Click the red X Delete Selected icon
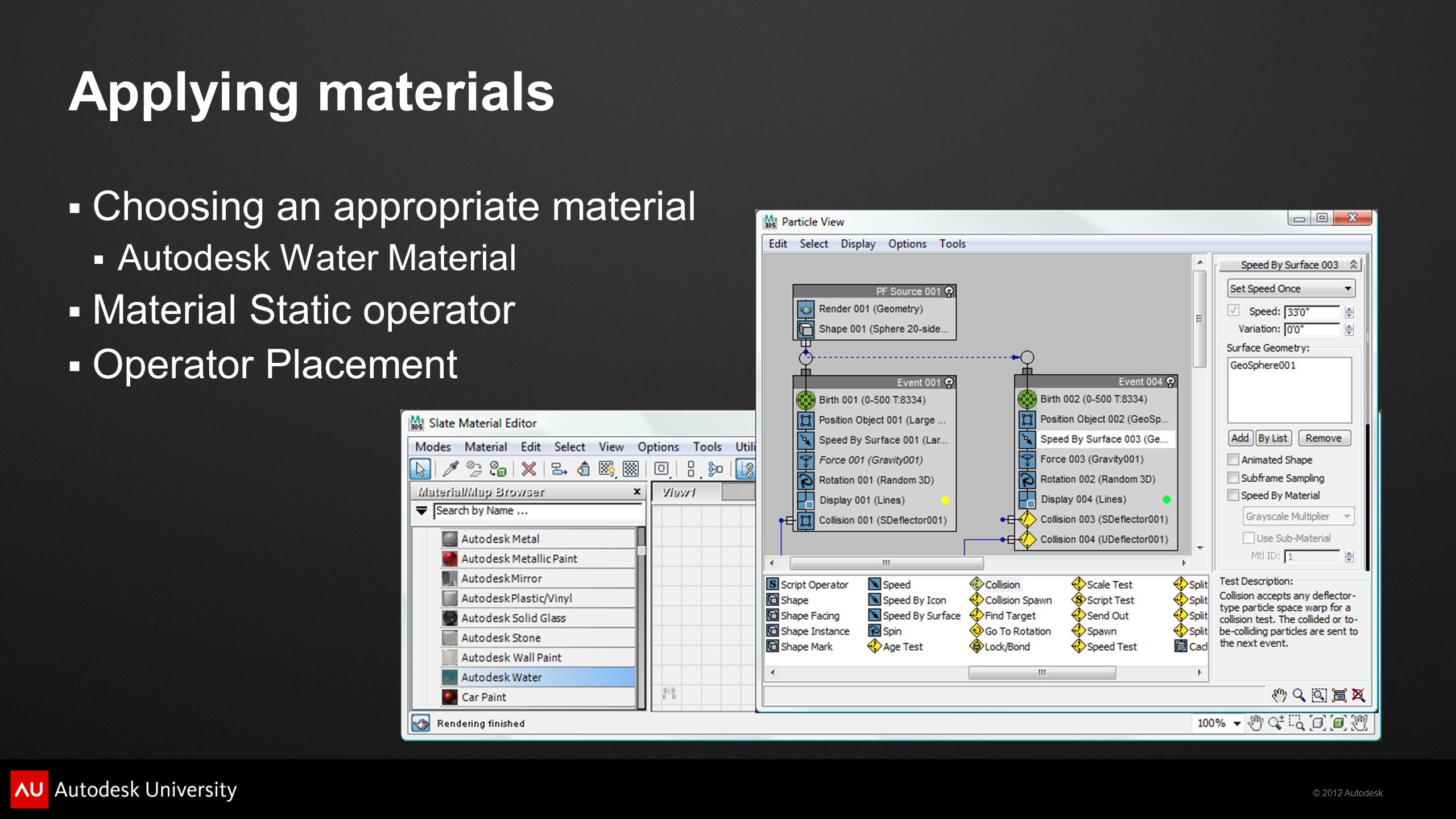The width and height of the screenshot is (1456, 819). pos(528,469)
